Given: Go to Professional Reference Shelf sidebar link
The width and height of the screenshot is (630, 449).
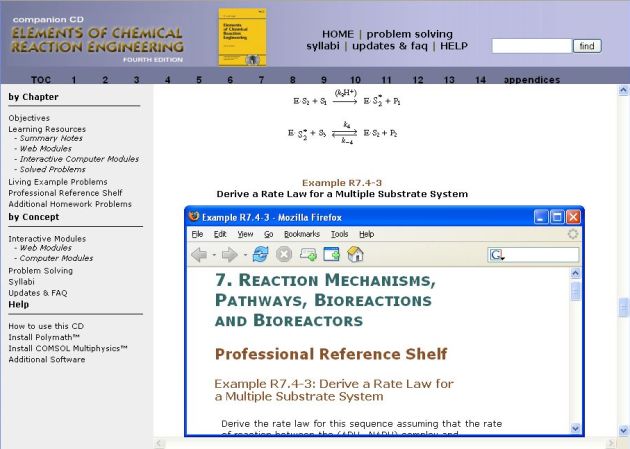Looking at the screenshot, I should [65, 193].
